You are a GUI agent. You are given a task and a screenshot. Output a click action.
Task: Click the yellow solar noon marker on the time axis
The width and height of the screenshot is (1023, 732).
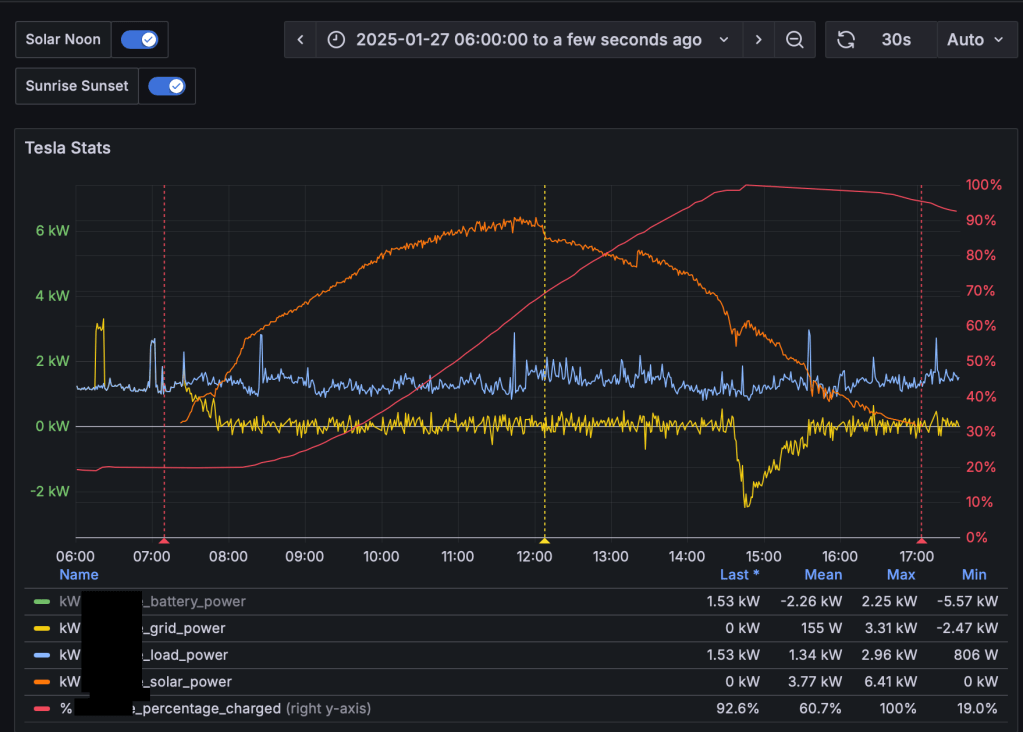pos(544,539)
